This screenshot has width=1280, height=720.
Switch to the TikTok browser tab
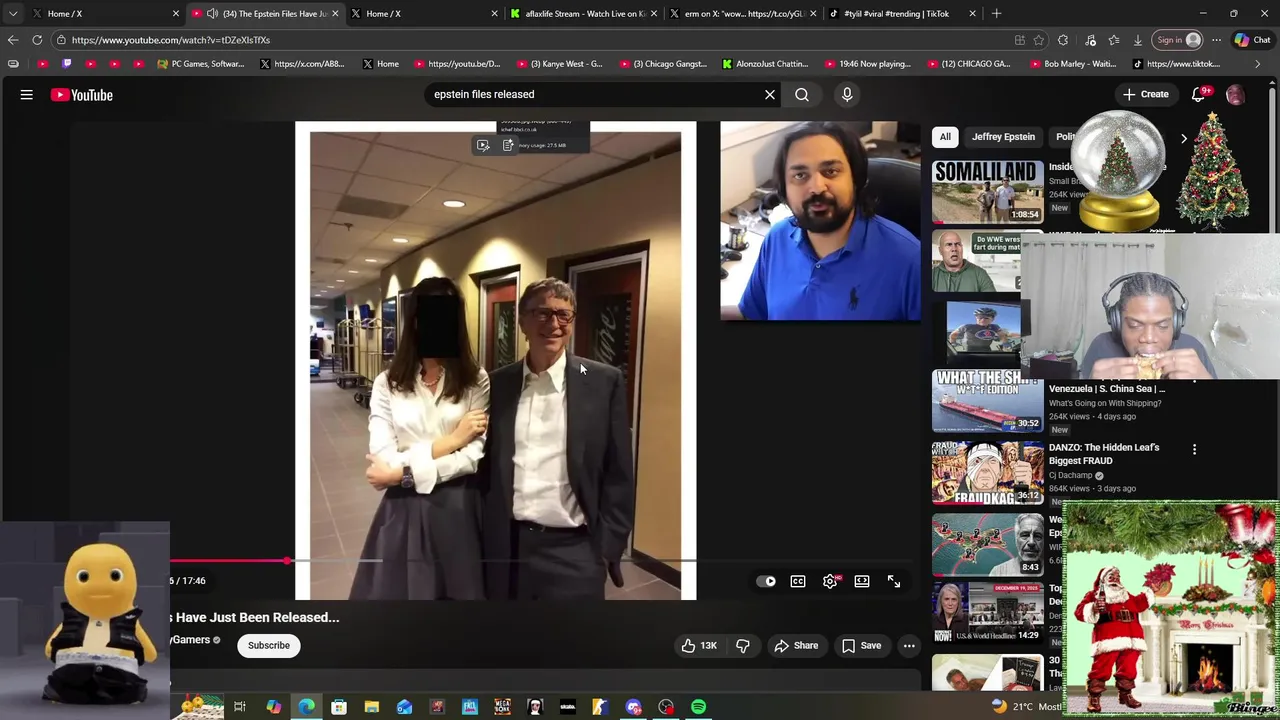click(x=903, y=14)
